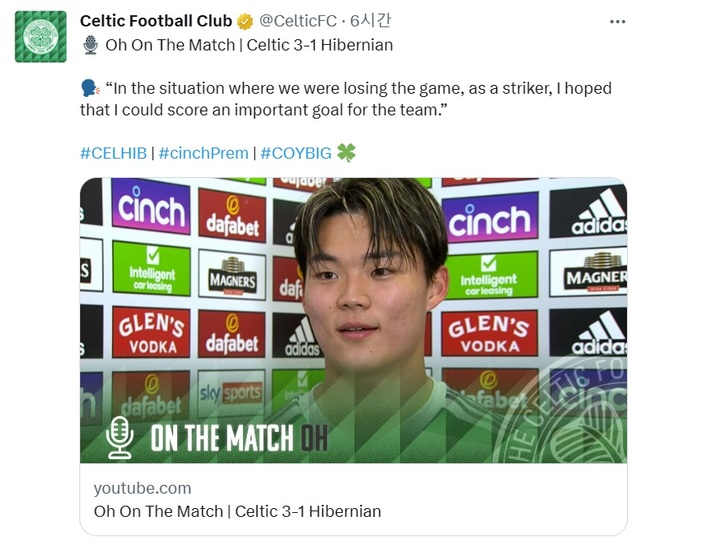Open the 6시간 timestamp link

(370, 21)
